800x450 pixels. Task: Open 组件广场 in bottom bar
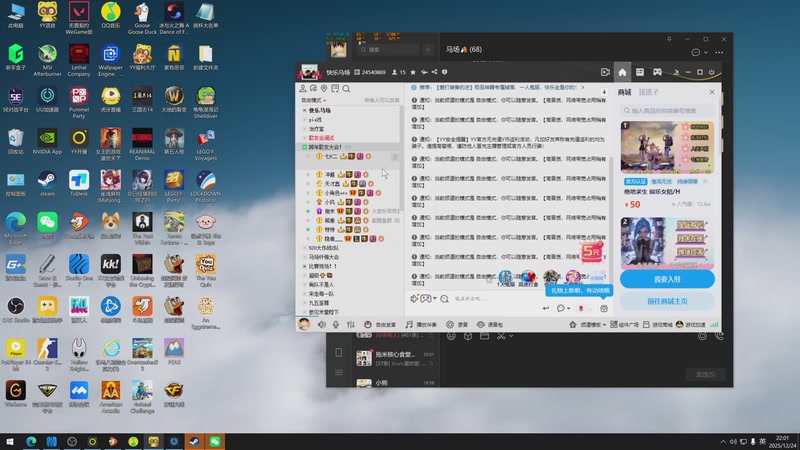(x=624, y=325)
